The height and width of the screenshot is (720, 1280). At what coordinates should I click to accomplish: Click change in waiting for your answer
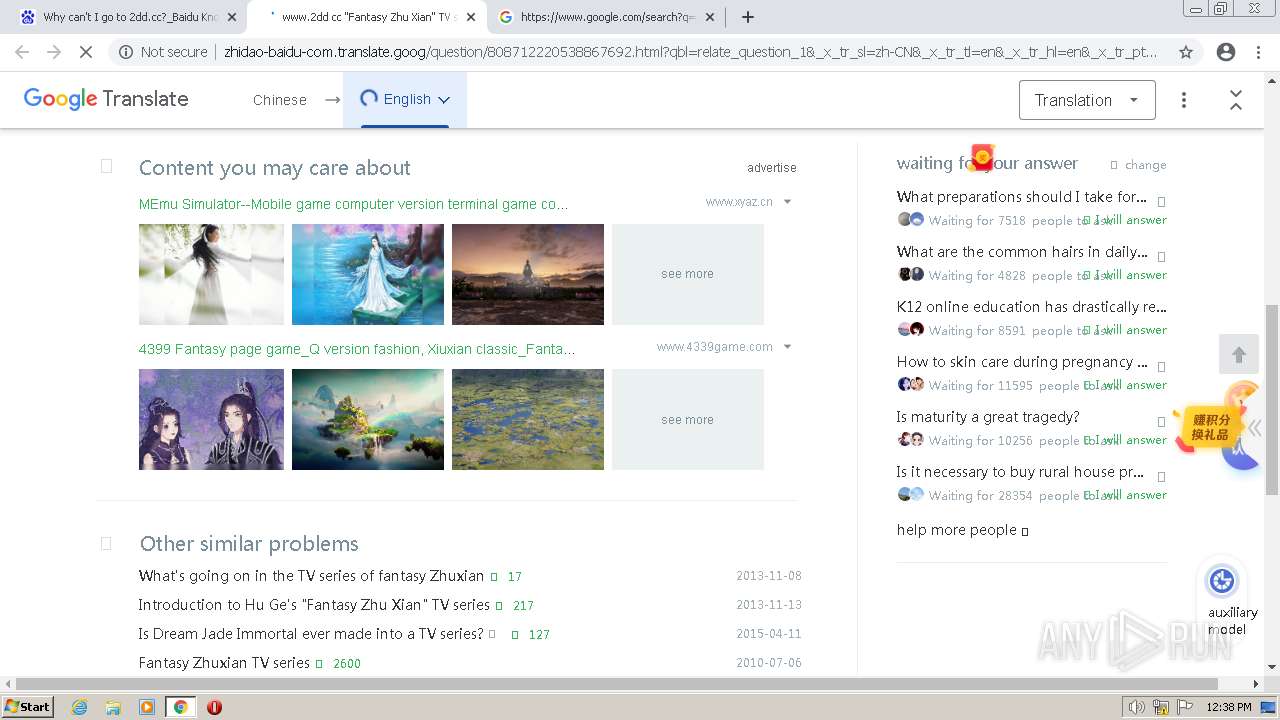tap(1145, 165)
